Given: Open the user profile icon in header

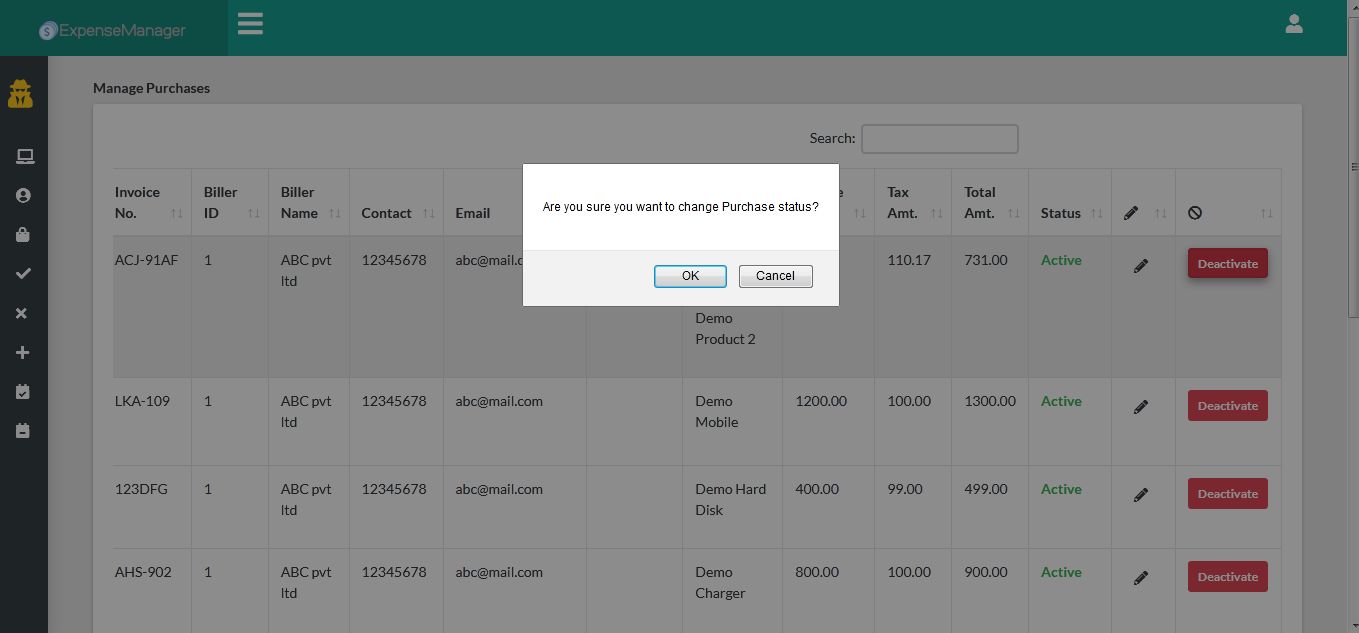Looking at the screenshot, I should (1293, 24).
